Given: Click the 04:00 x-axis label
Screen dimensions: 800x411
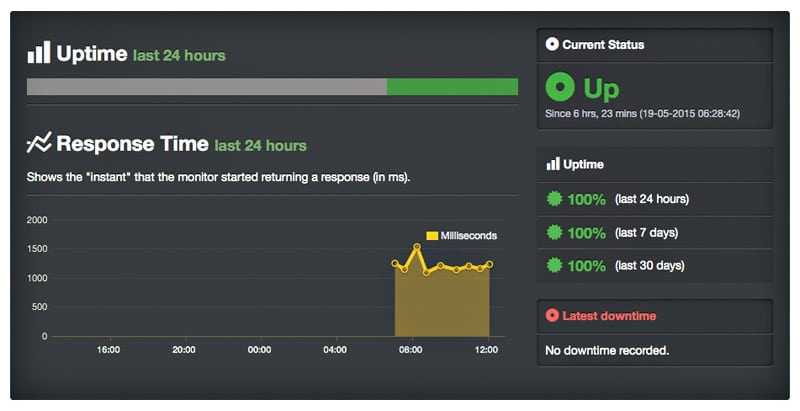Looking at the screenshot, I should (x=335, y=350).
